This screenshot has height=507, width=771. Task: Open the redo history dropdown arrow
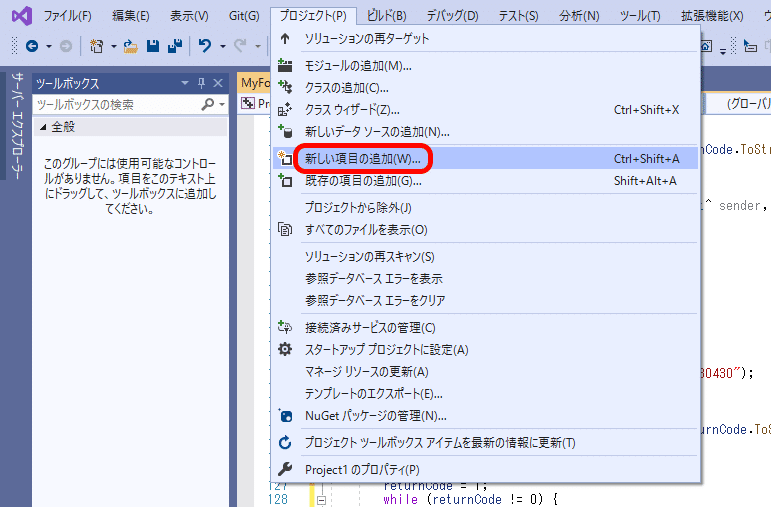point(257,46)
